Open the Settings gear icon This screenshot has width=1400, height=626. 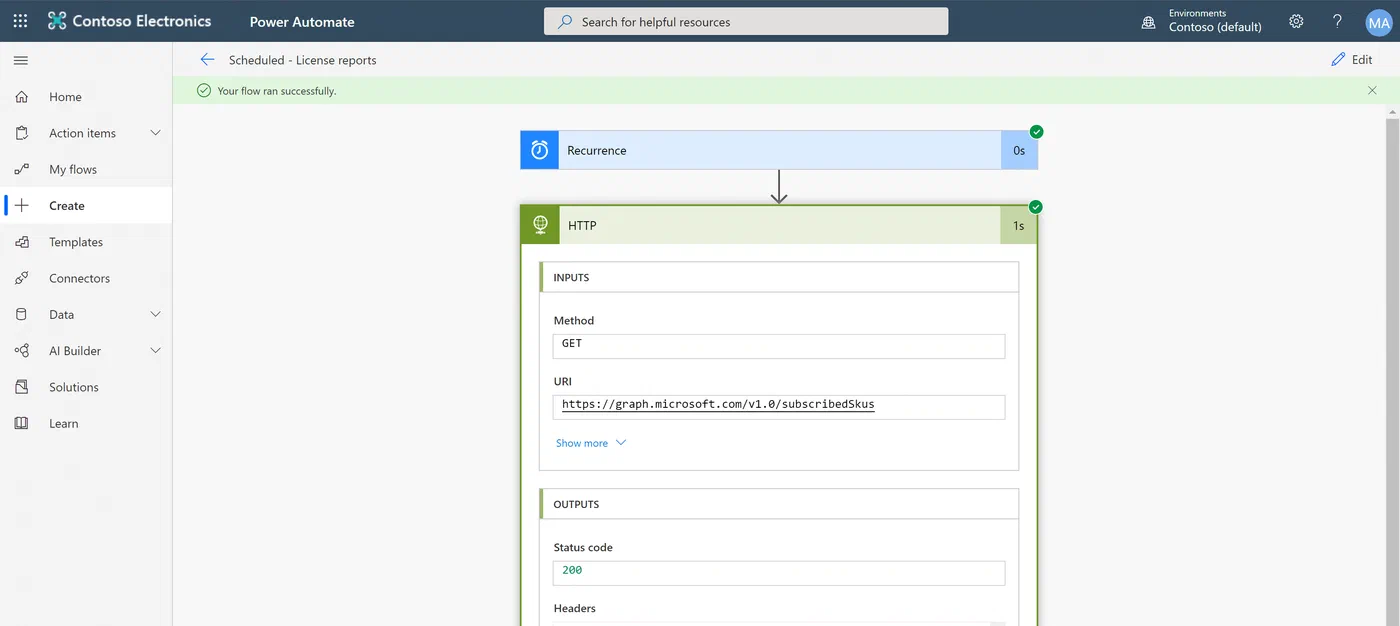pyautogui.click(x=1296, y=21)
